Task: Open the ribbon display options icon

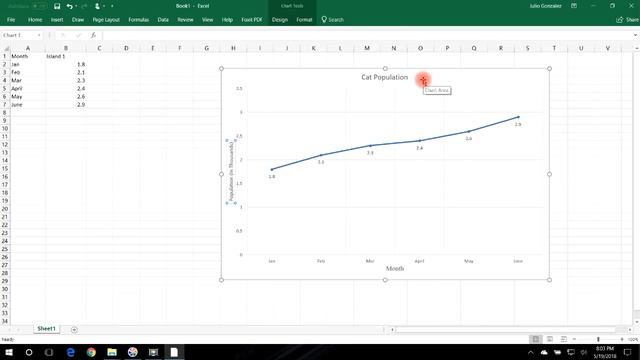Action: click(574, 6)
